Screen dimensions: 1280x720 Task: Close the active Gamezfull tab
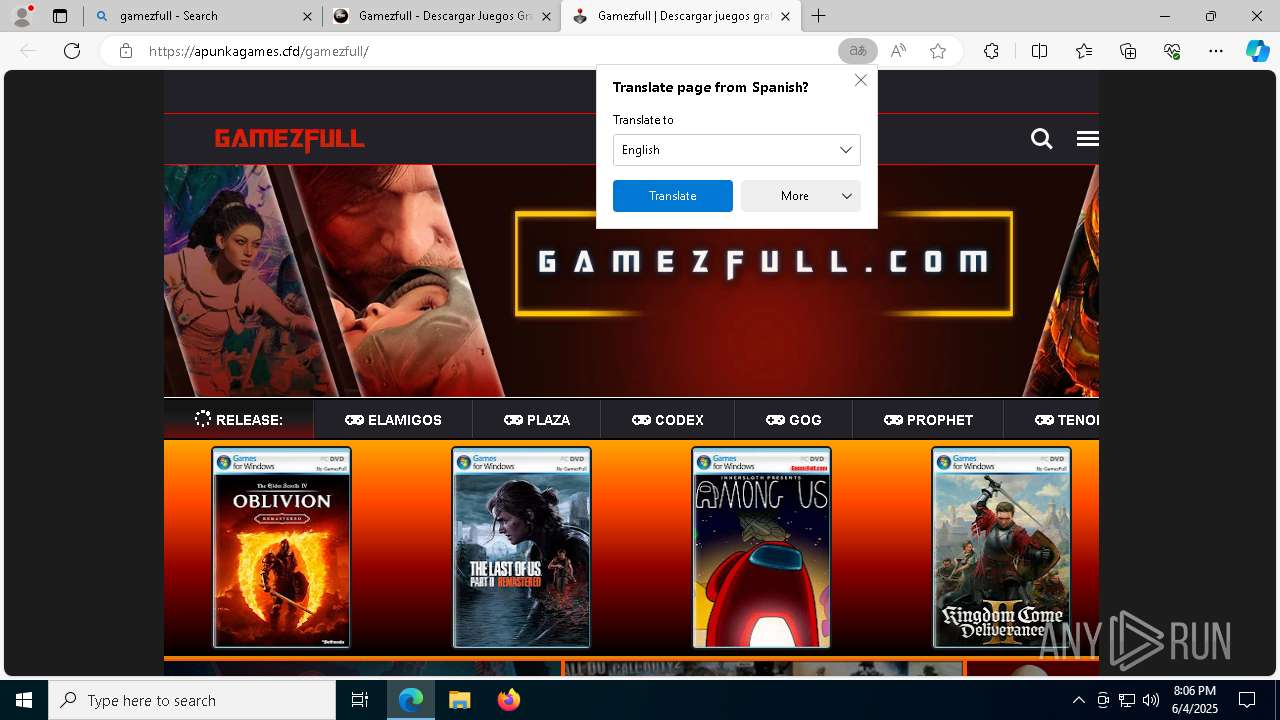point(785,16)
